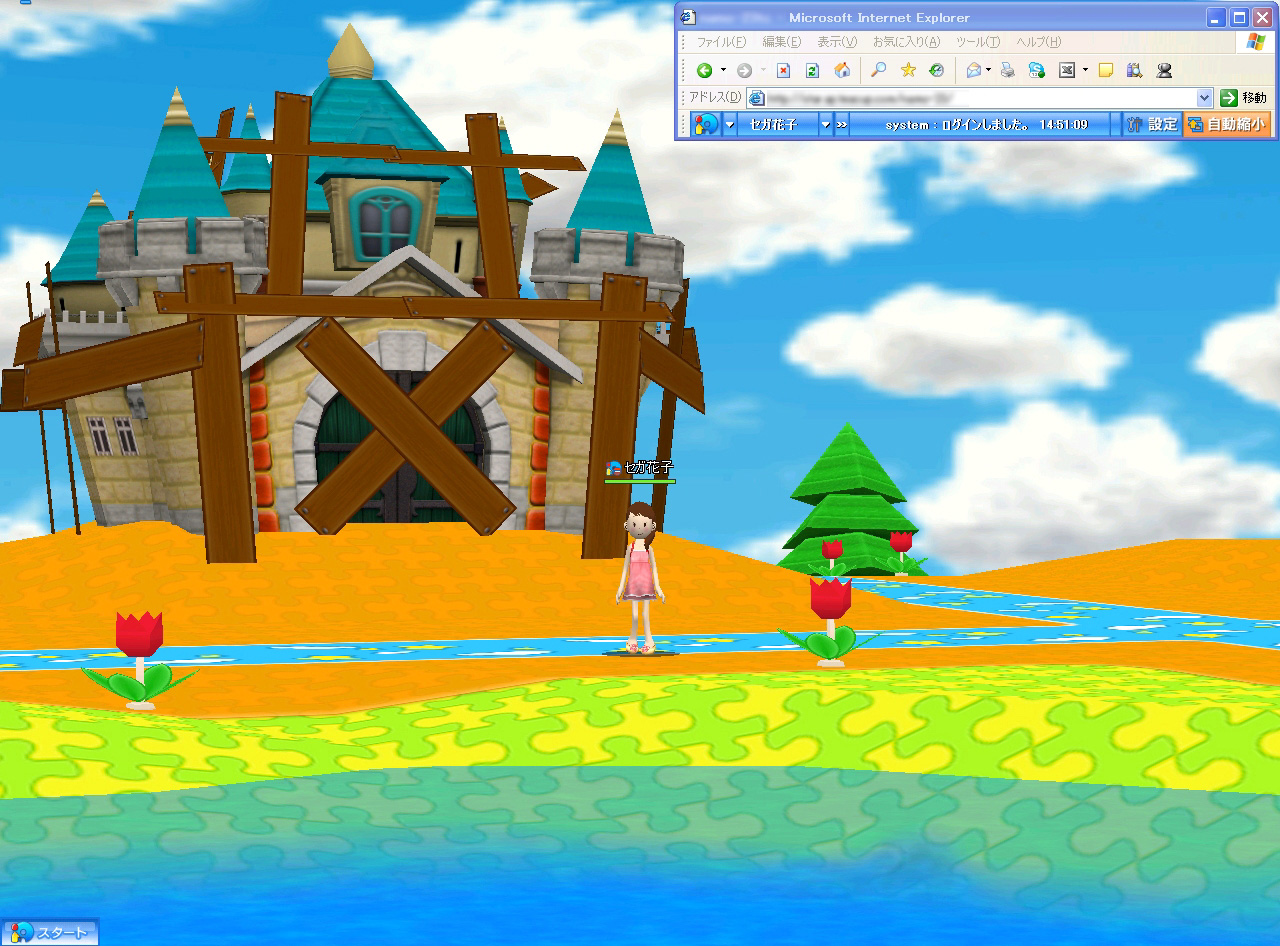Open the dropdown arrow right of セガ花子
Image resolution: width=1280 pixels, height=946 pixels.
(x=826, y=124)
